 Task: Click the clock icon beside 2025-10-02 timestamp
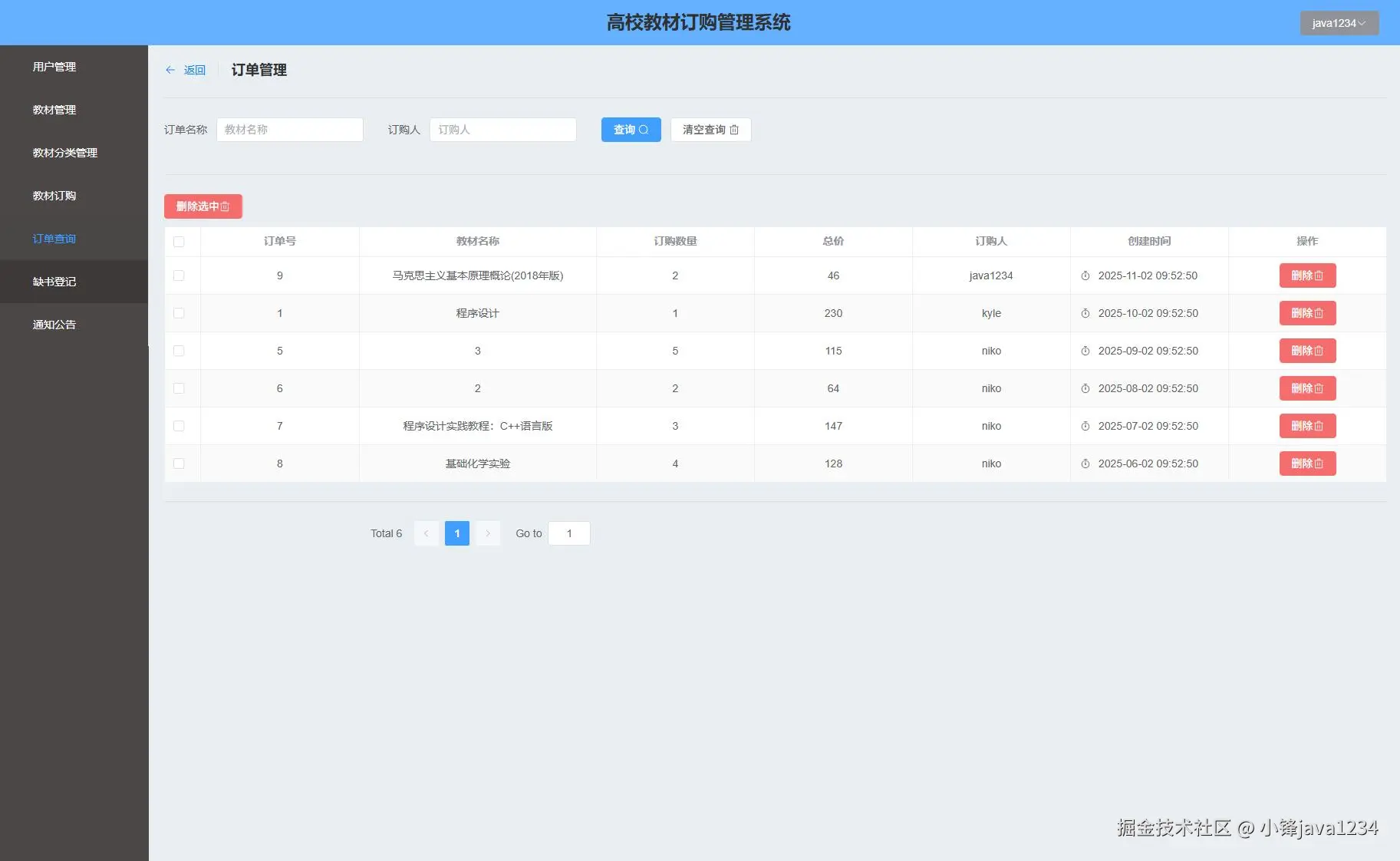(1085, 313)
